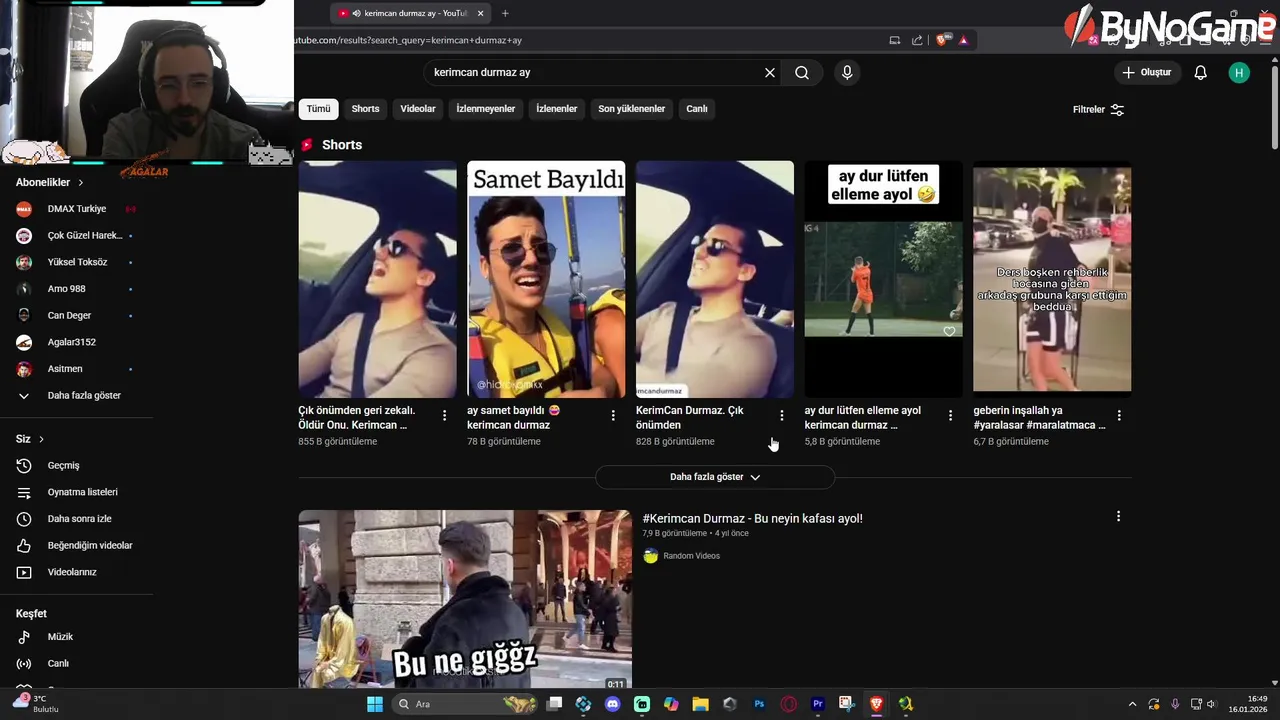Open the 'geberin inşallah ya' short thumbnail
The width and height of the screenshot is (1280, 720).
1052,279
